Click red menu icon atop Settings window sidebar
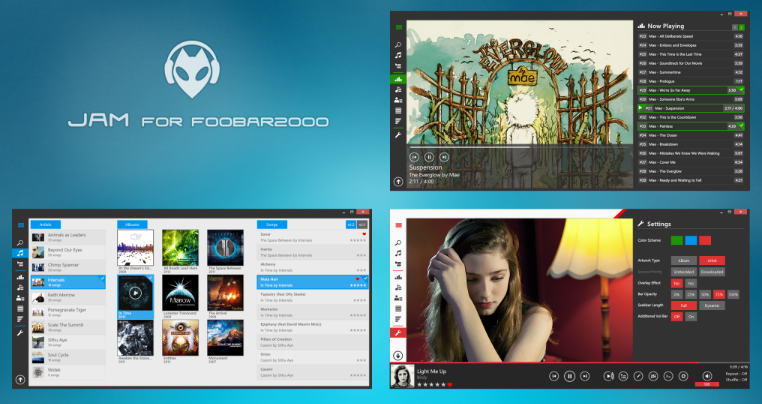Screen dimensions: 762x404 (398, 226)
